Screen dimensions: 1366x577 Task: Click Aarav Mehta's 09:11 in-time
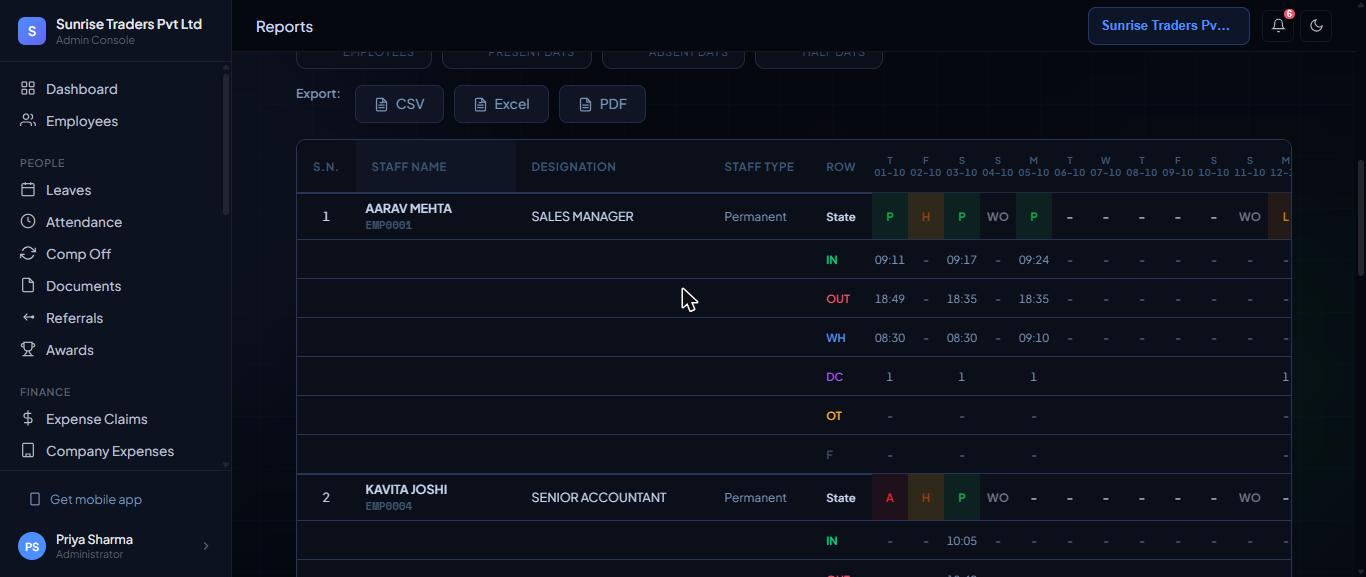(889, 260)
